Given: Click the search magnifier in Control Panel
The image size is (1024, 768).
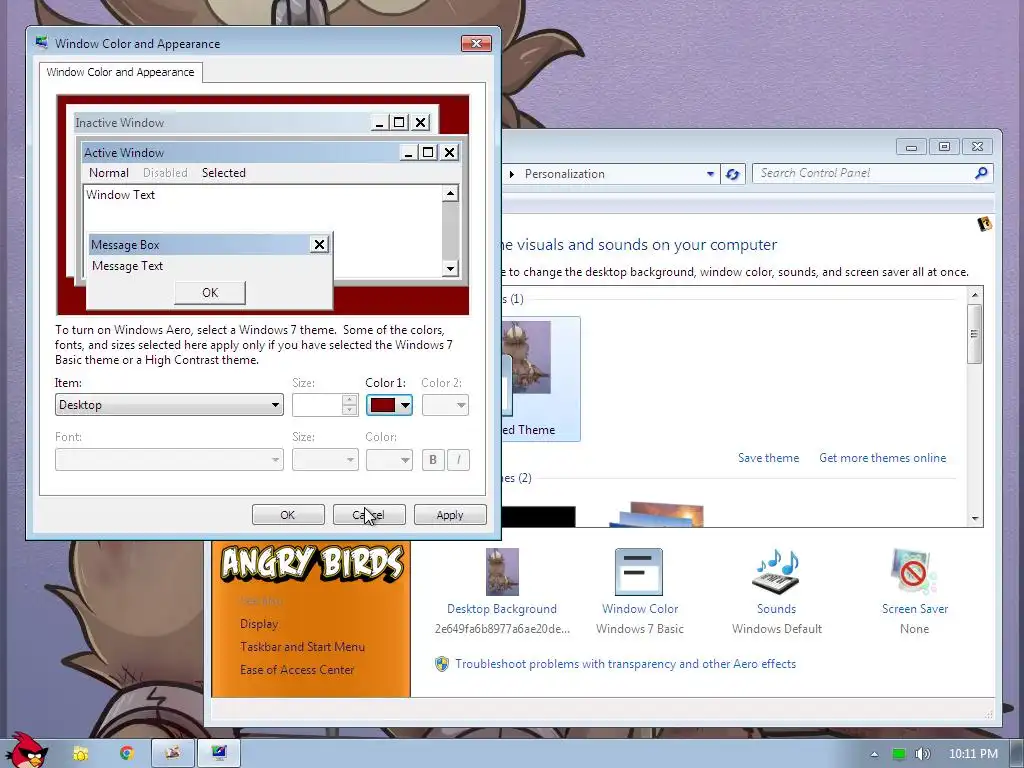Looking at the screenshot, I should point(981,173).
